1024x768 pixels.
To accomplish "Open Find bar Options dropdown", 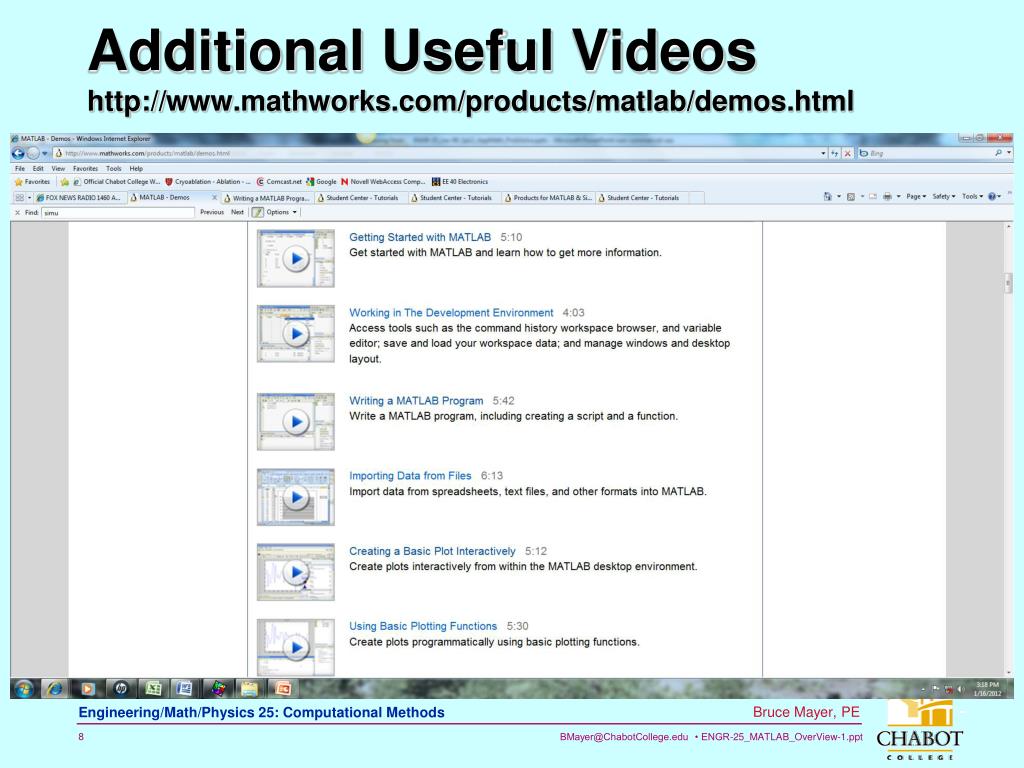I will coord(281,212).
